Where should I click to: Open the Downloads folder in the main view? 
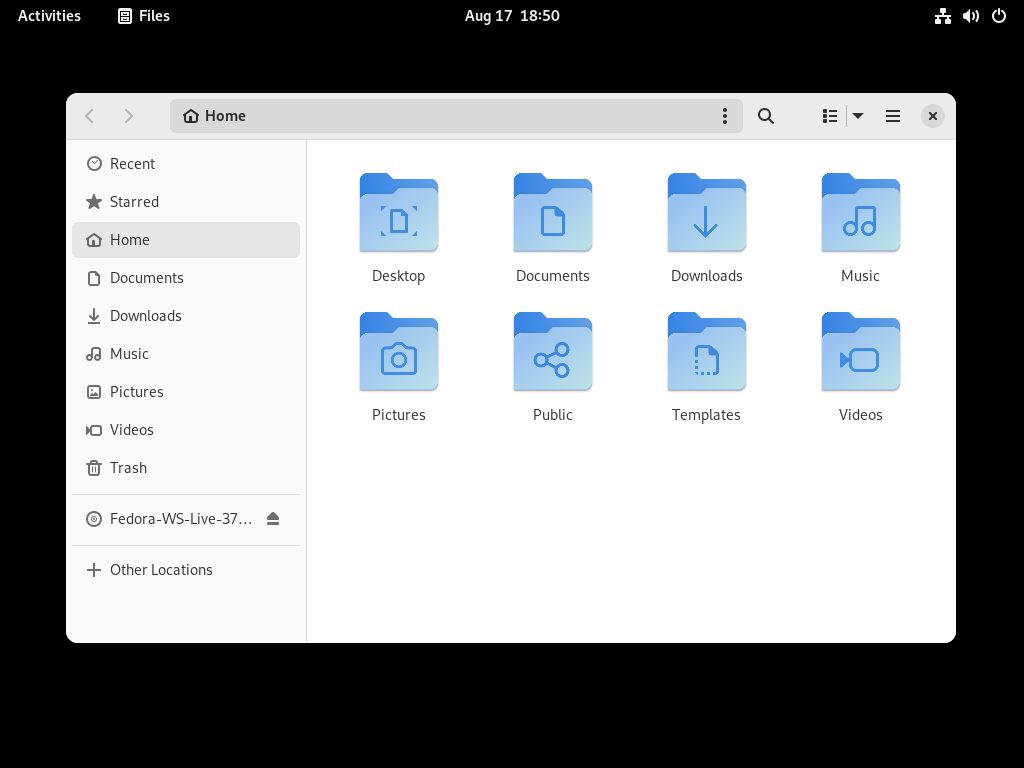[x=707, y=213]
